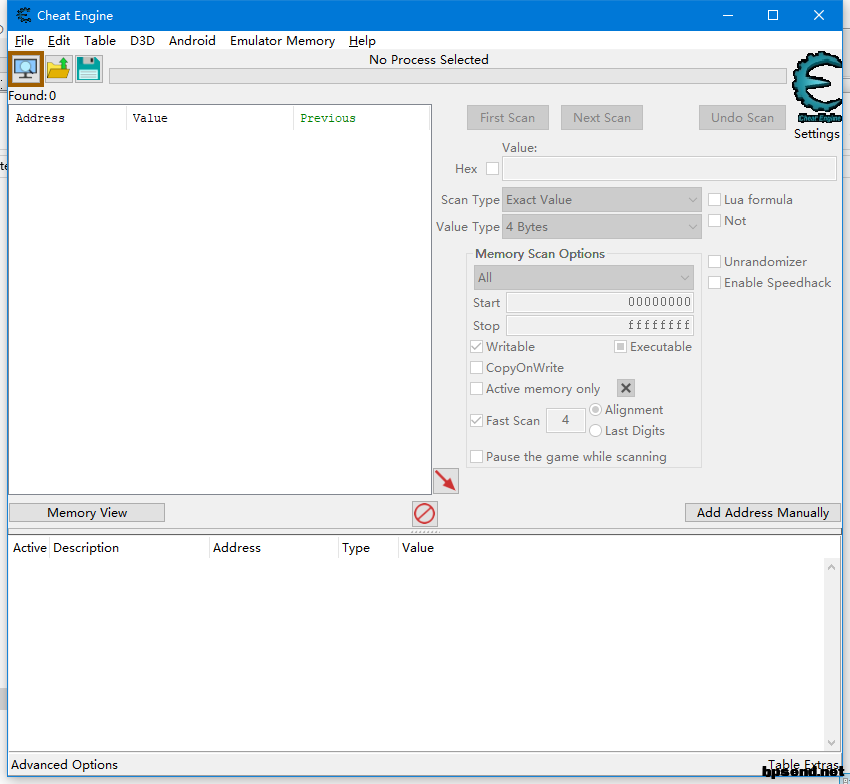The height and width of the screenshot is (784, 850).
Task: Enable the Unrandomizer checkbox
Action: [x=714, y=261]
